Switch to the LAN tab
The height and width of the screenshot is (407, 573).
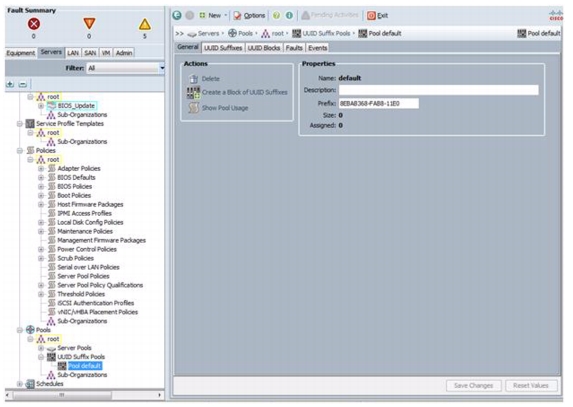(73, 53)
